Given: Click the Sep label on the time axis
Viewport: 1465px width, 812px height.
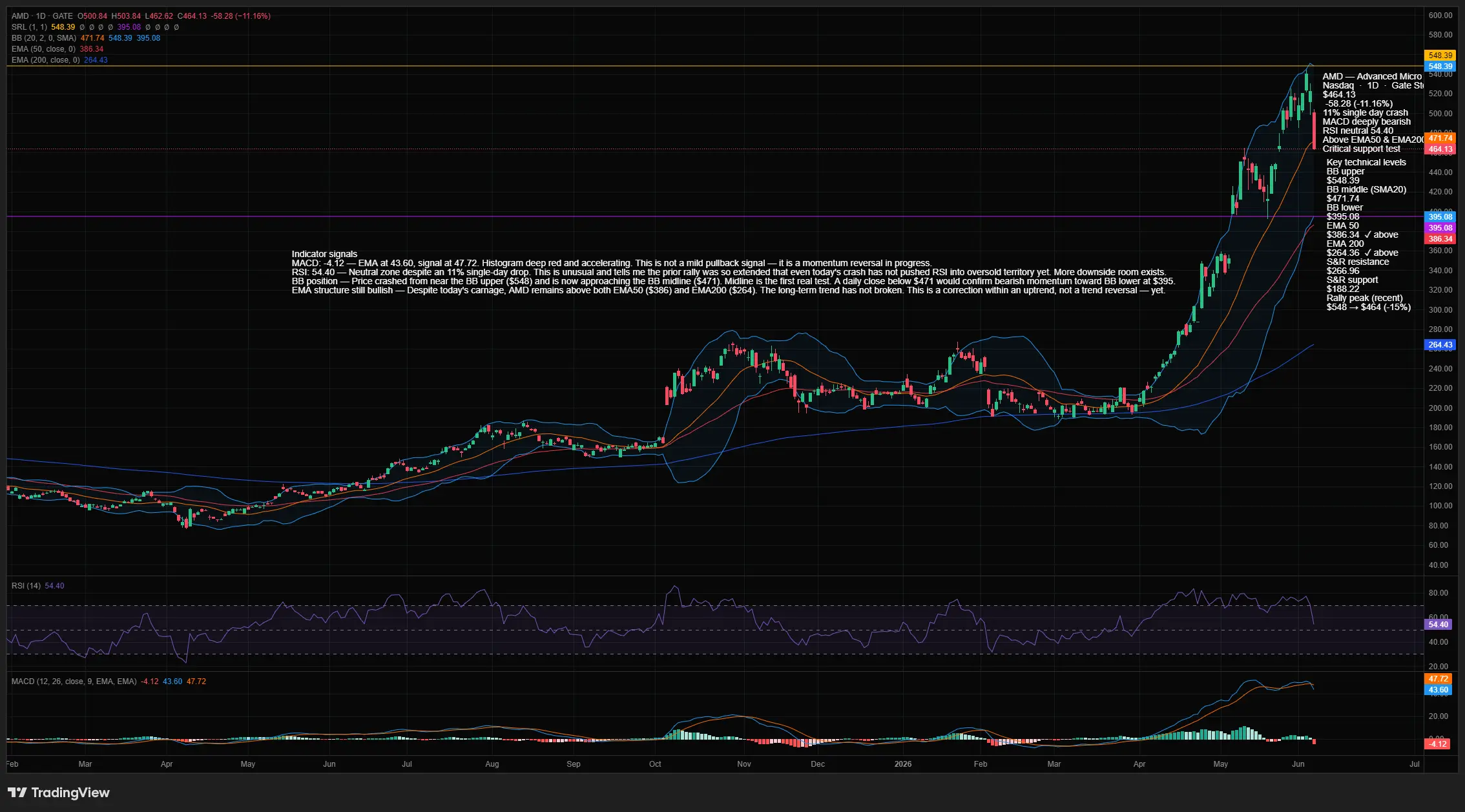Looking at the screenshot, I should click(574, 764).
